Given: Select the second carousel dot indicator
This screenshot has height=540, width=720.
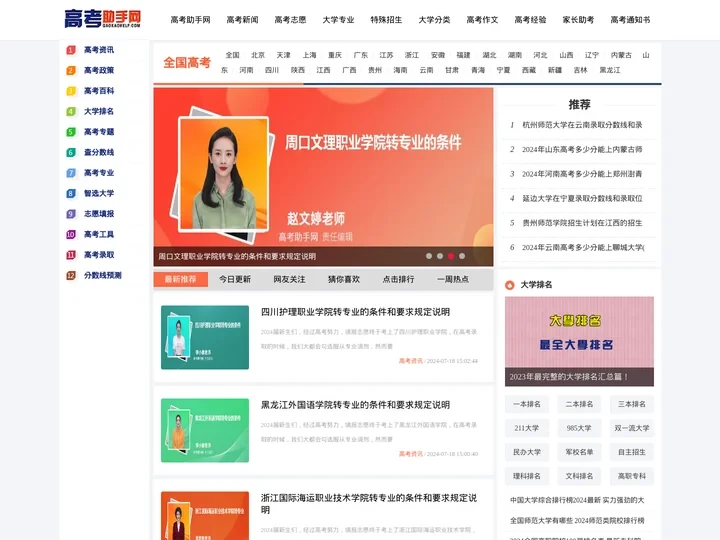Looking at the screenshot, I should pyautogui.click(x=440, y=256).
